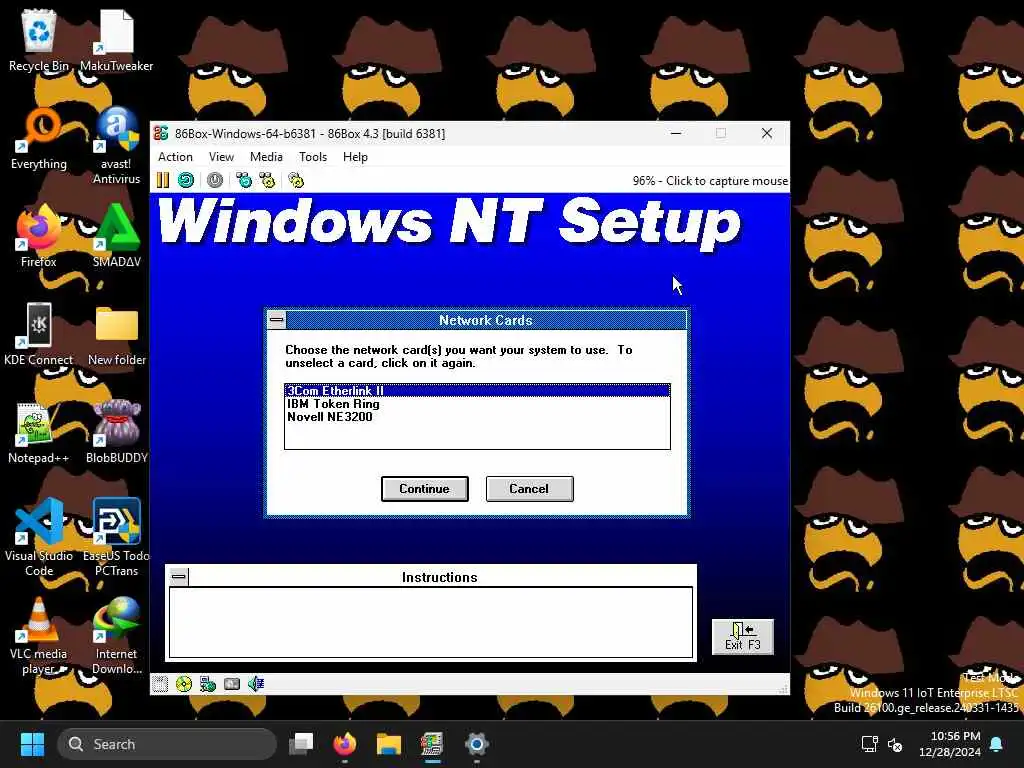
Task: Open the notification bell in system tray
Action: [997, 744]
